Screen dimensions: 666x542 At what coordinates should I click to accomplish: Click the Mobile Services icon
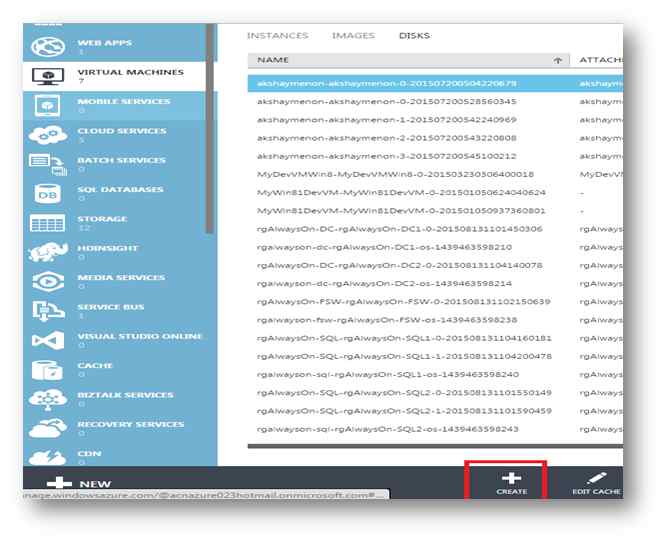[x=48, y=106]
